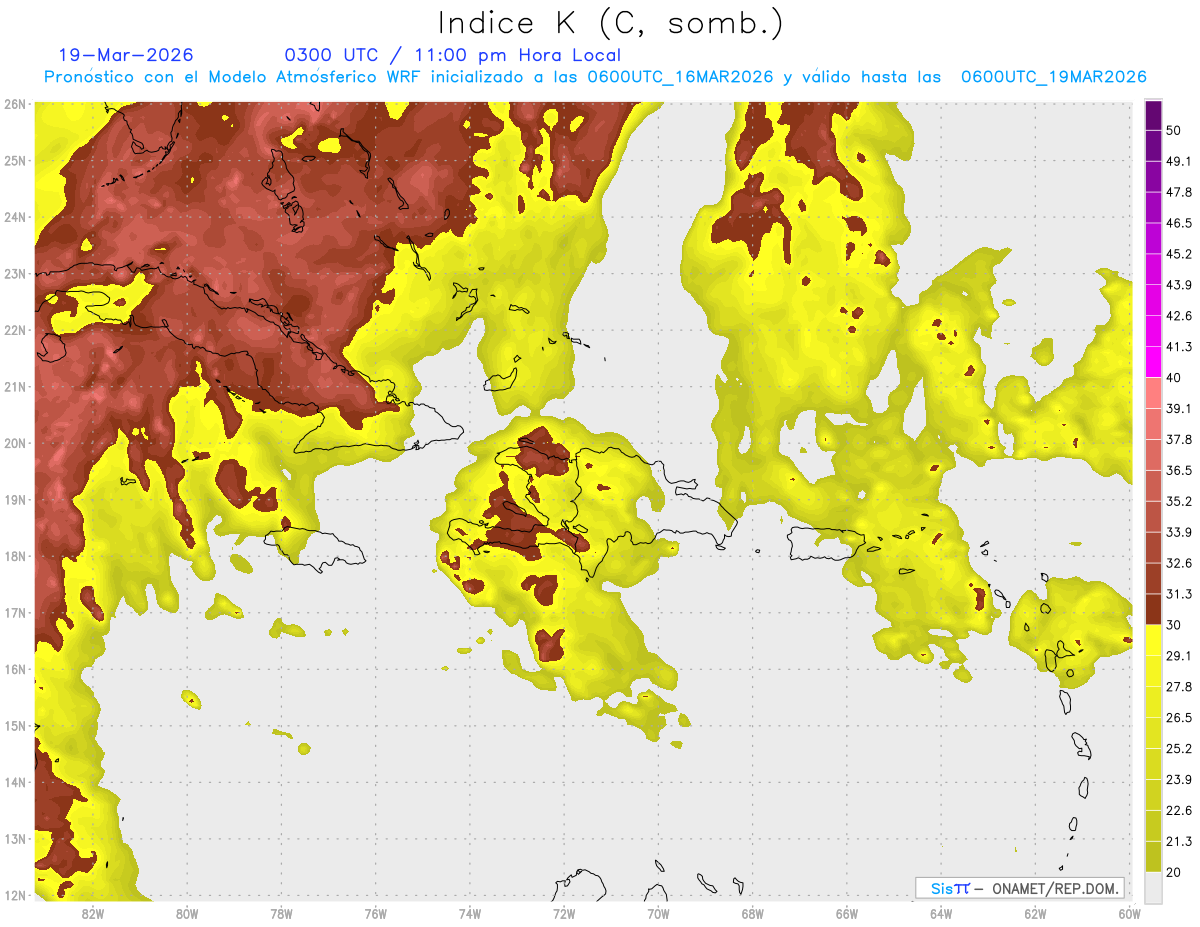This screenshot has height=927, width=1200.
Task: Click the longitude label '68W'
Action: point(753,913)
